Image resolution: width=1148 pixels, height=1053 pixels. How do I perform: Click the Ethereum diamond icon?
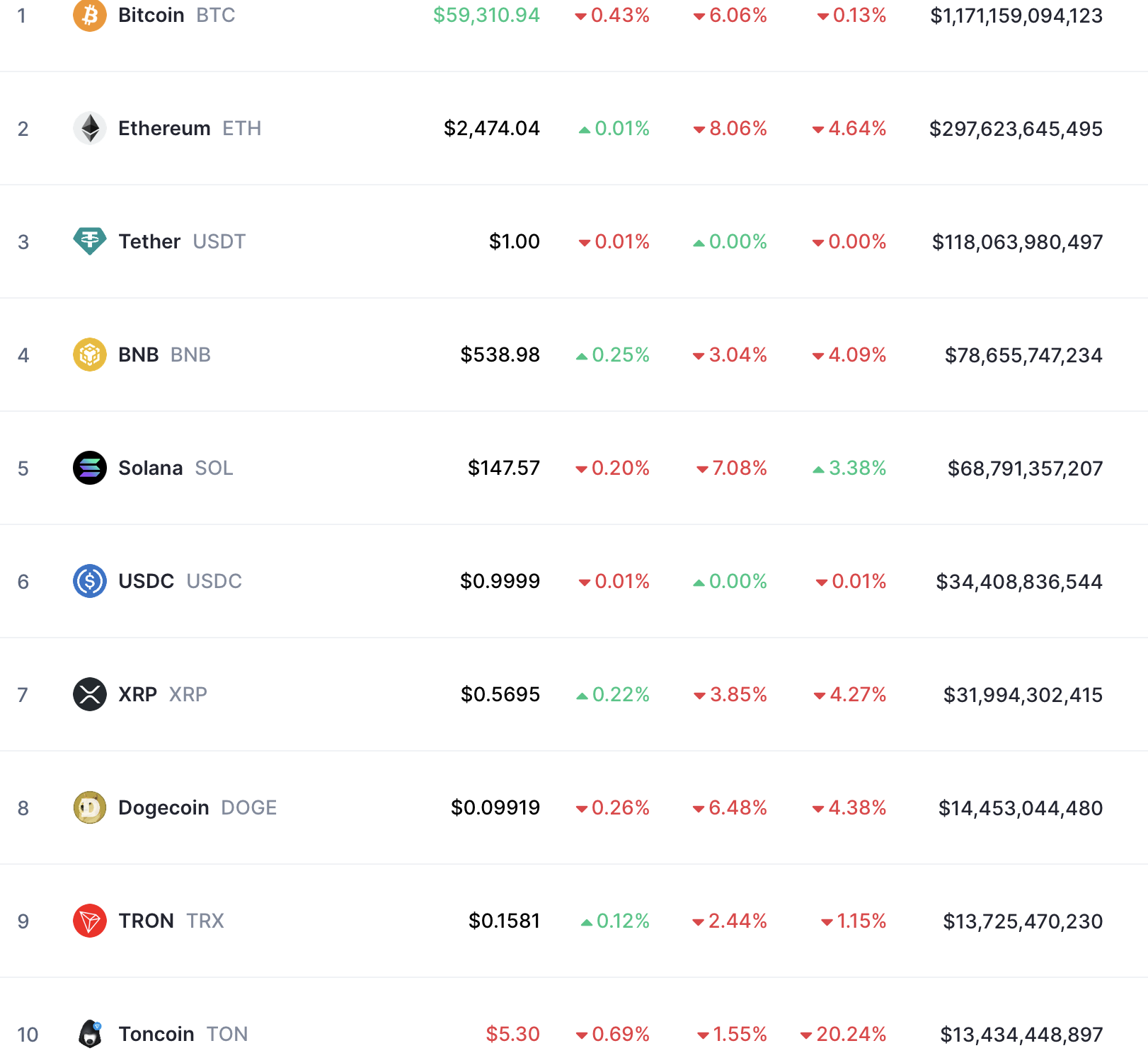pyautogui.click(x=90, y=128)
